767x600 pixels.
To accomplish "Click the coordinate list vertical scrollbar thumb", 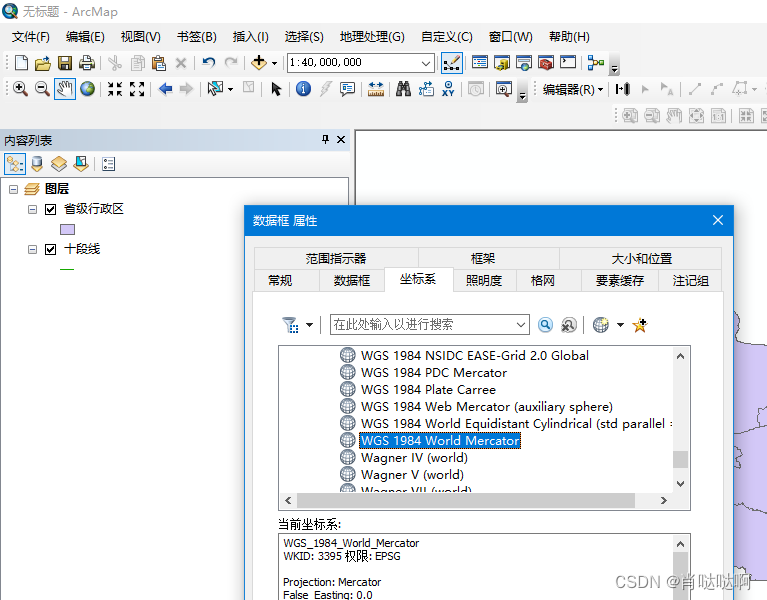I will [680, 459].
